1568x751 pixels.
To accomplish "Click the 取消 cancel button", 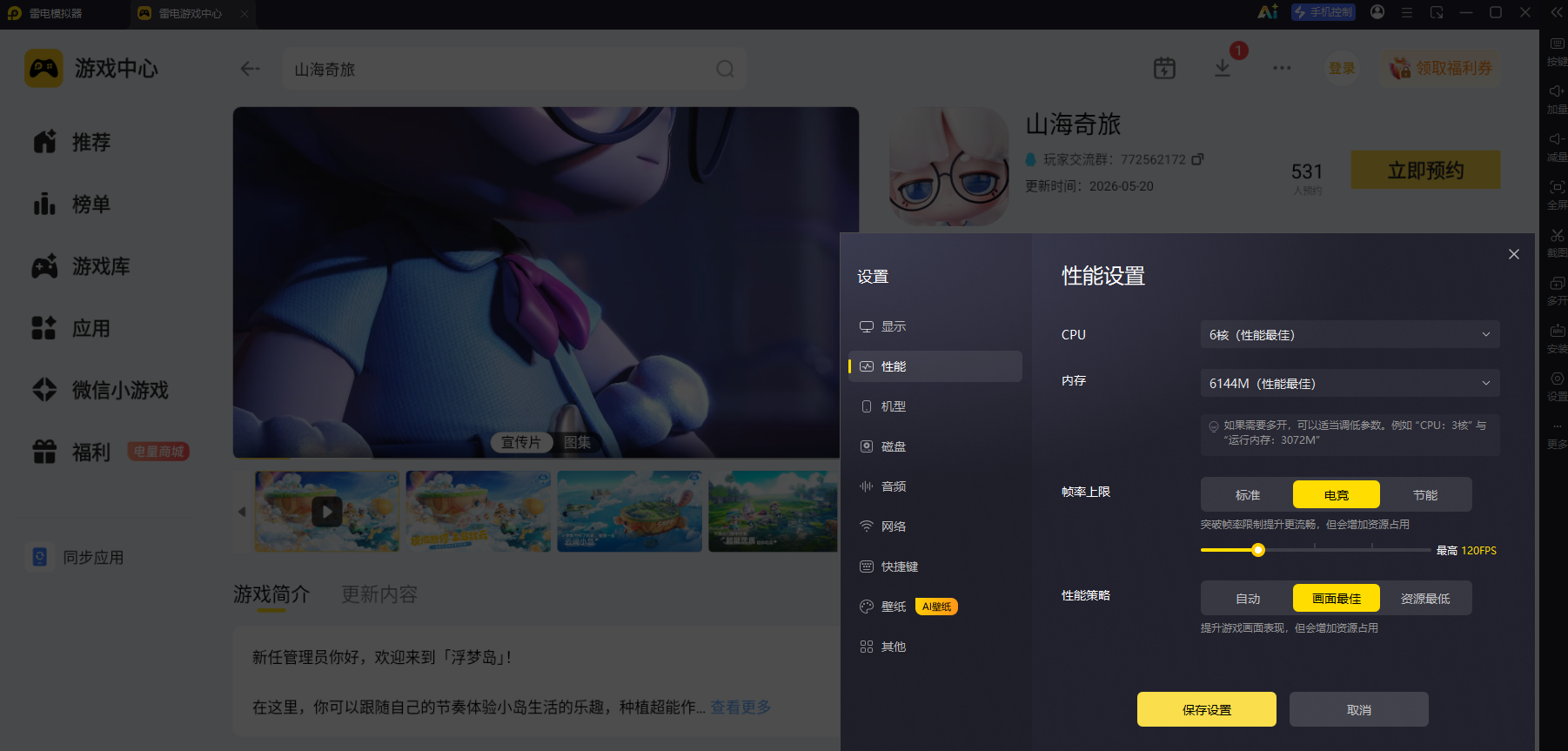I will [x=1359, y=709].
